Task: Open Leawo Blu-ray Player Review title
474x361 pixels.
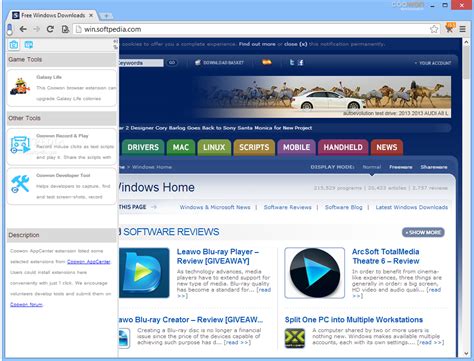Action: (x=218, y=256)
